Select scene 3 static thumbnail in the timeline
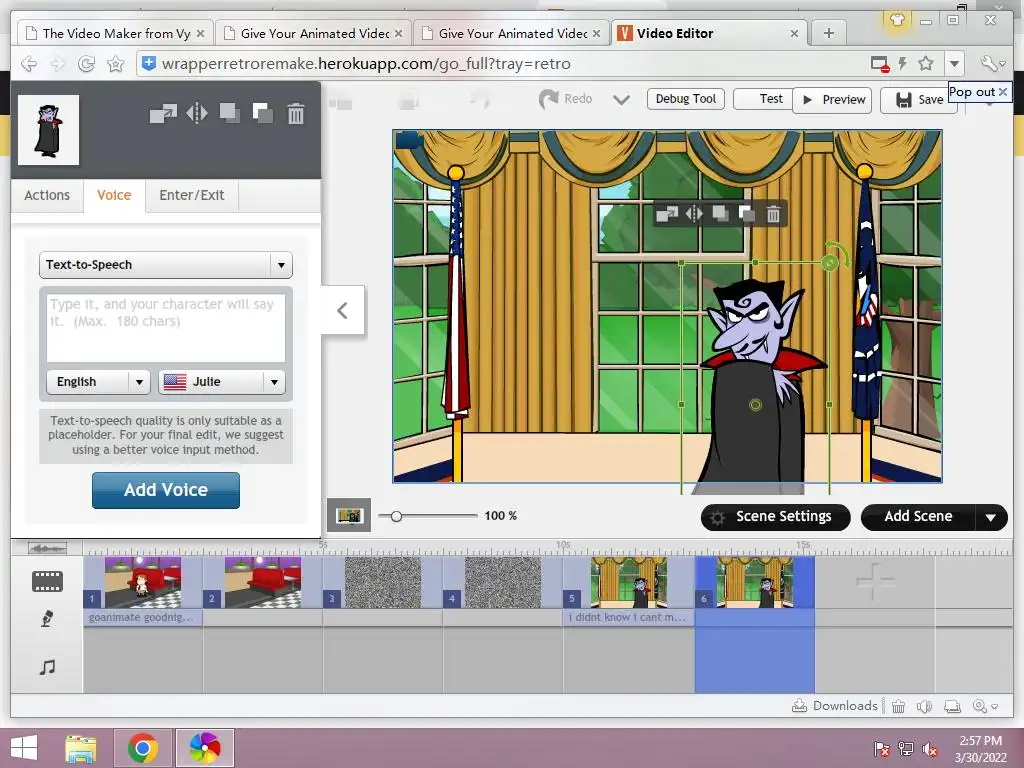 (x=383, y=583)
